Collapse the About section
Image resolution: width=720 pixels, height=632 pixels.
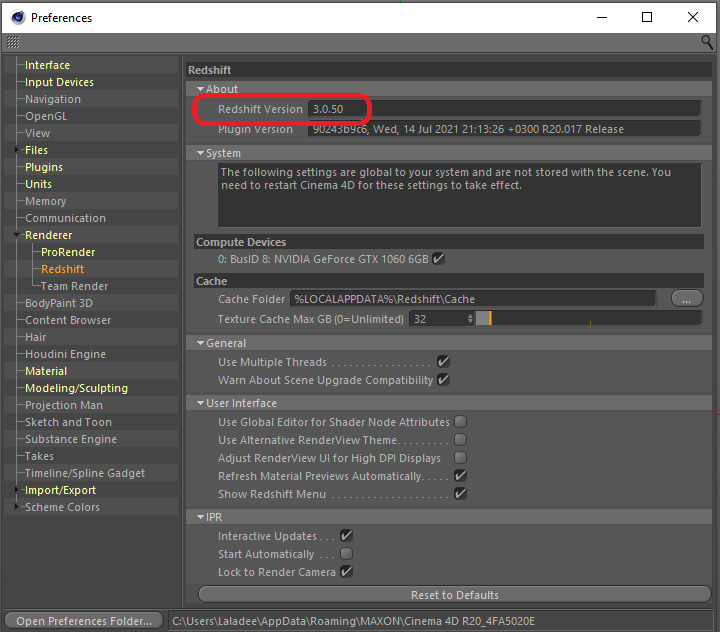[x=200, y=89]
